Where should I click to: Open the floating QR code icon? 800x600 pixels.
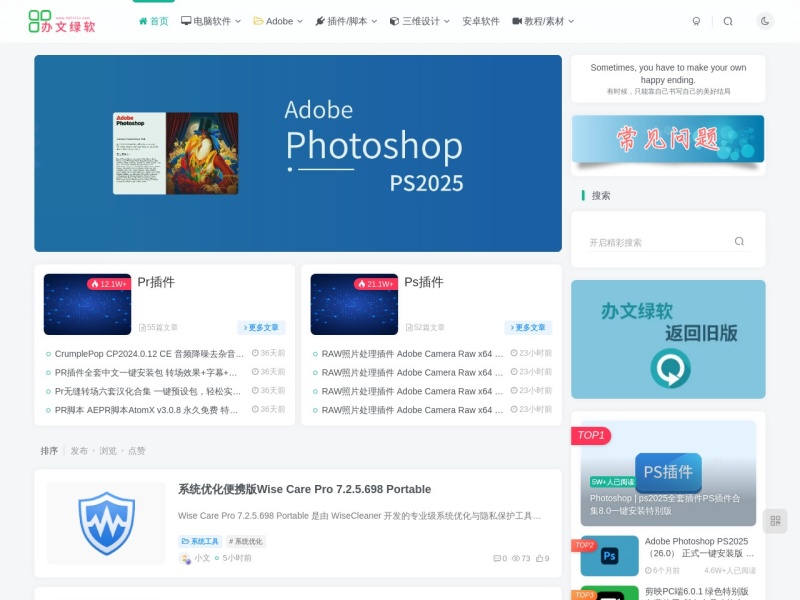pyautogui.click(x=775, y=521)
